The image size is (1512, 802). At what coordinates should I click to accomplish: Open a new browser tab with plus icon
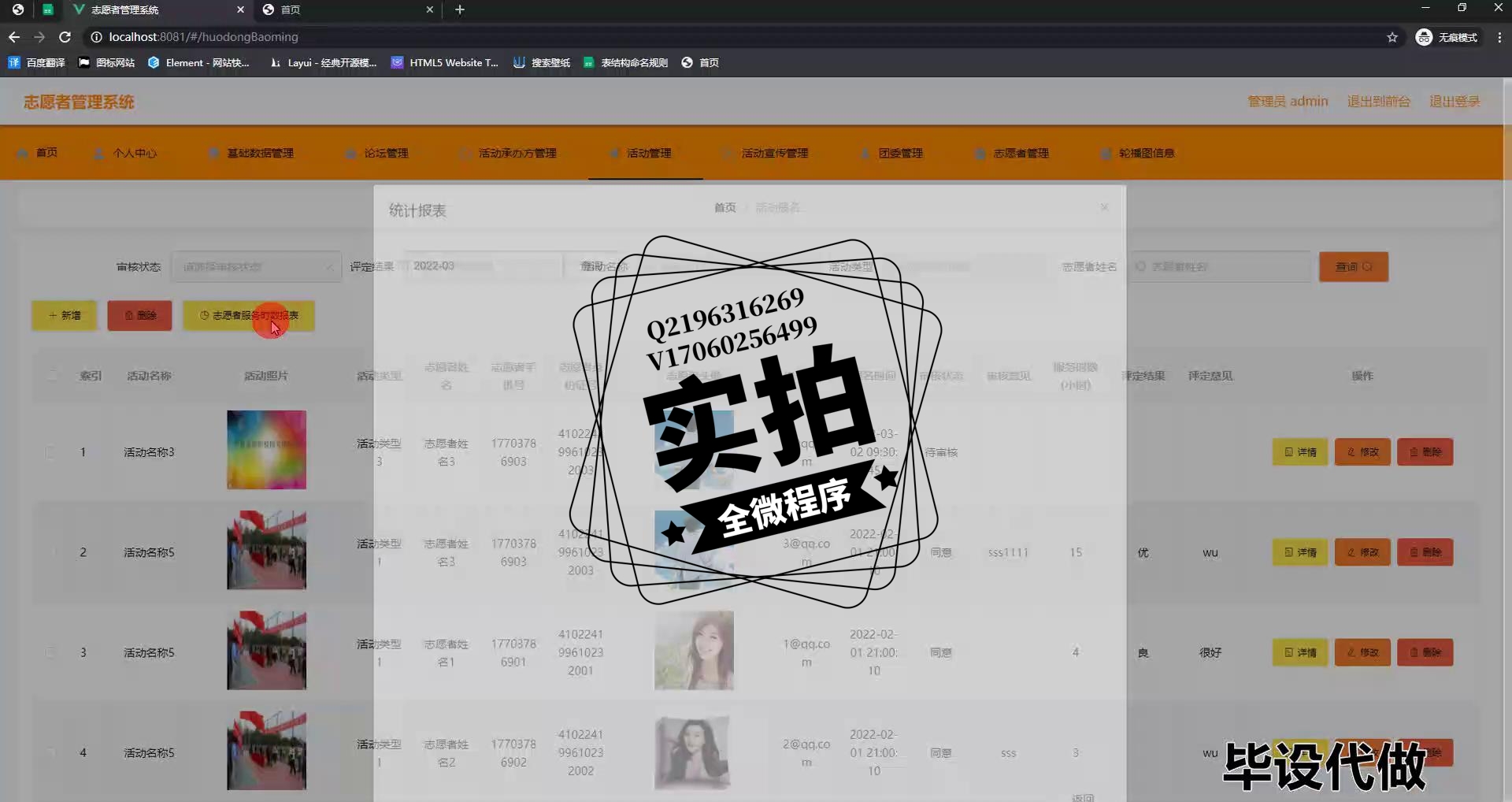pos(460,9)
